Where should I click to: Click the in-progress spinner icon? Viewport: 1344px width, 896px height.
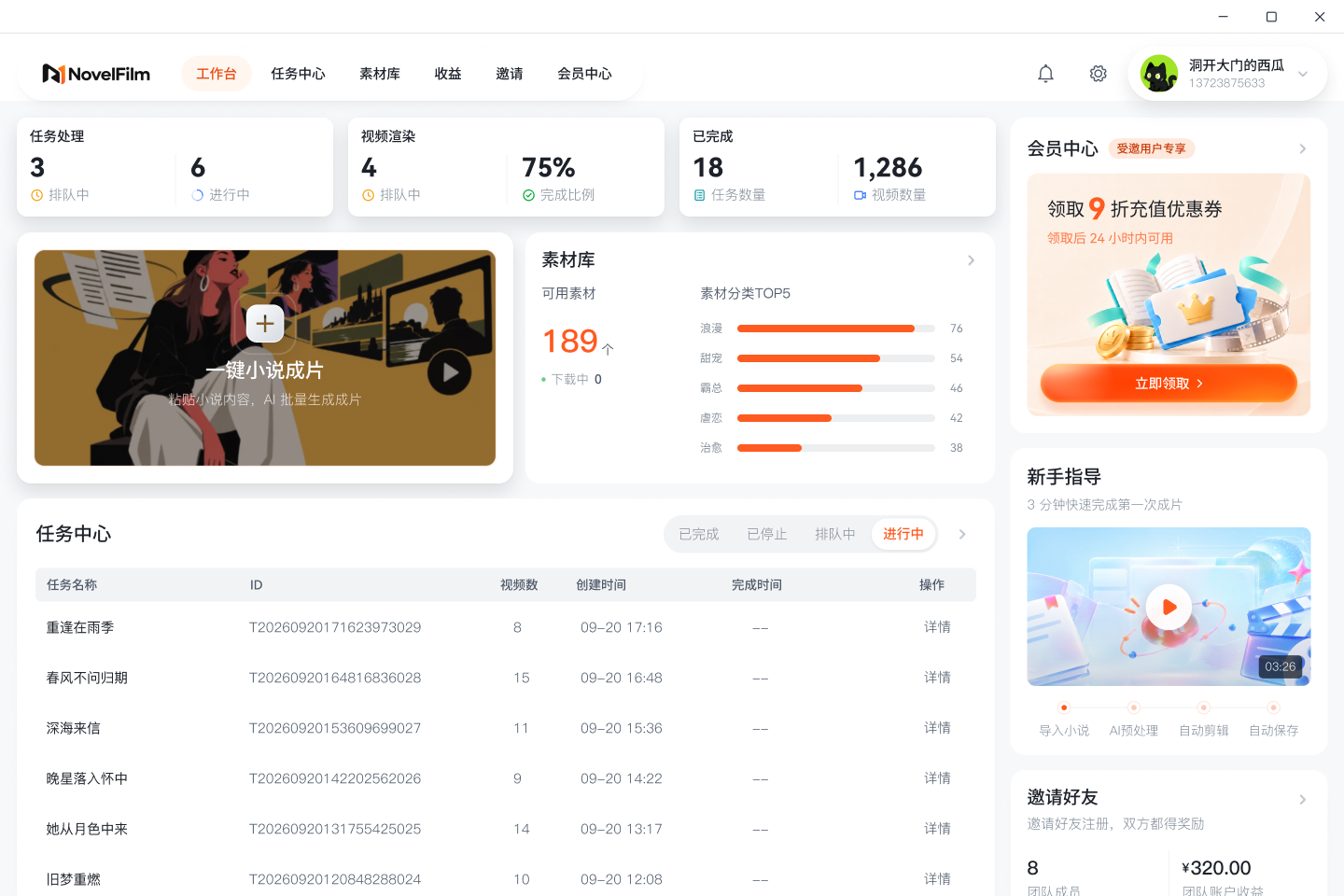(x=198, y=195)
